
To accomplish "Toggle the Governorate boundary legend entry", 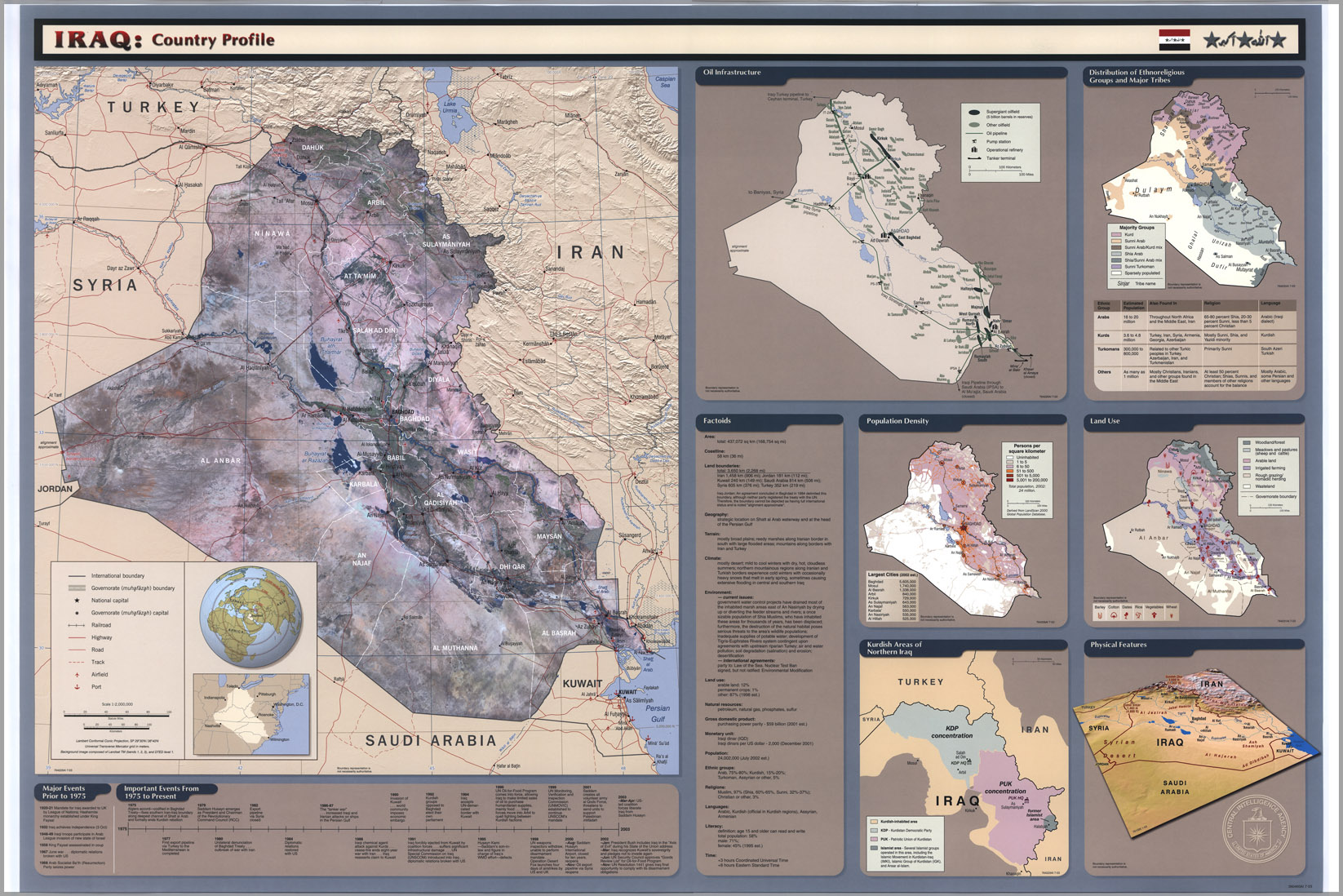I will point(77,588).
